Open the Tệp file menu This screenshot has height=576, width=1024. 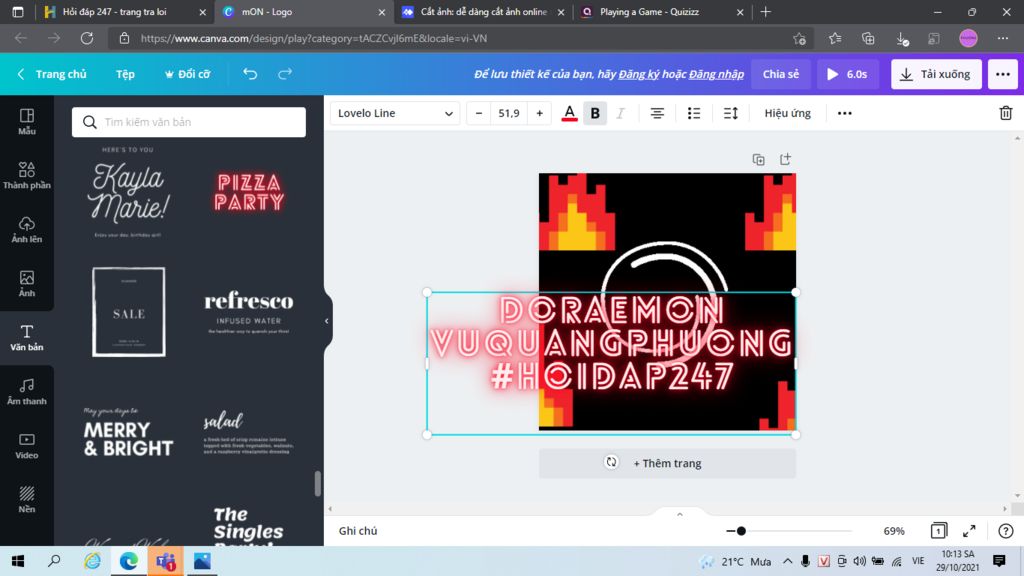click(125, 74)
